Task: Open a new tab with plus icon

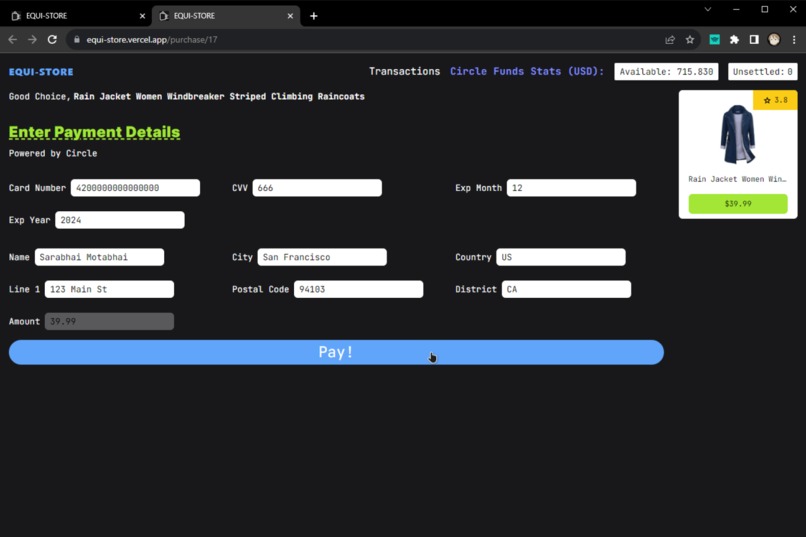Action: pos(314,16)
